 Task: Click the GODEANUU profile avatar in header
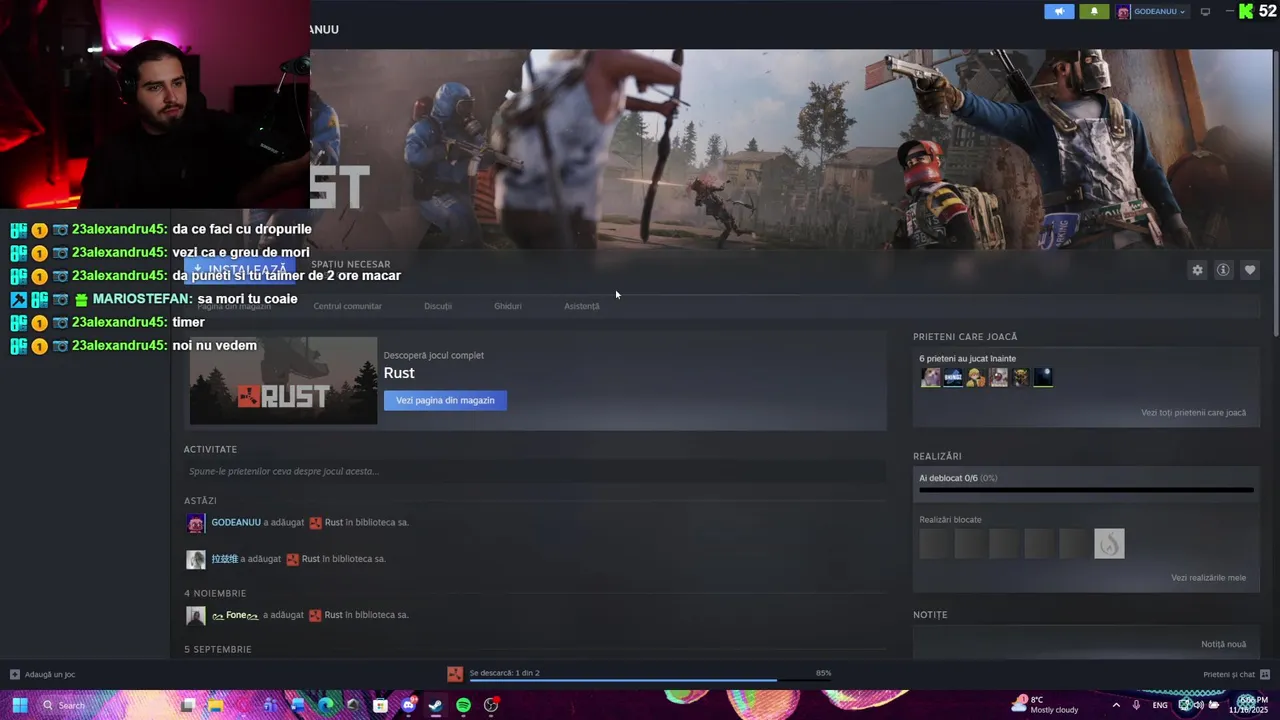1124,12
